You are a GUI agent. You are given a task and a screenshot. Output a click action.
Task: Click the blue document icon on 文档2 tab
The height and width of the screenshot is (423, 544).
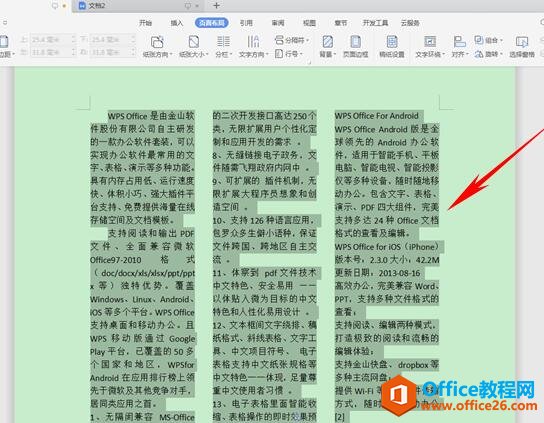click(82, 6)
